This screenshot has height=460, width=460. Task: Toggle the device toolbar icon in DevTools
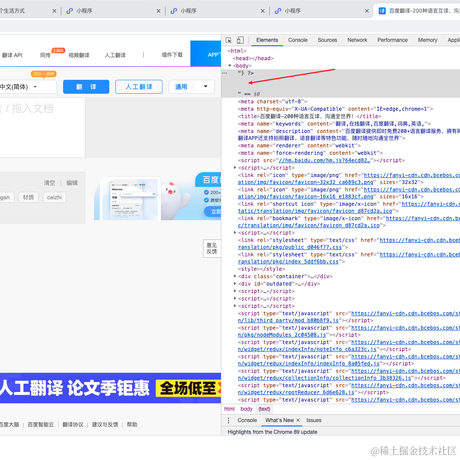(240, 40)
